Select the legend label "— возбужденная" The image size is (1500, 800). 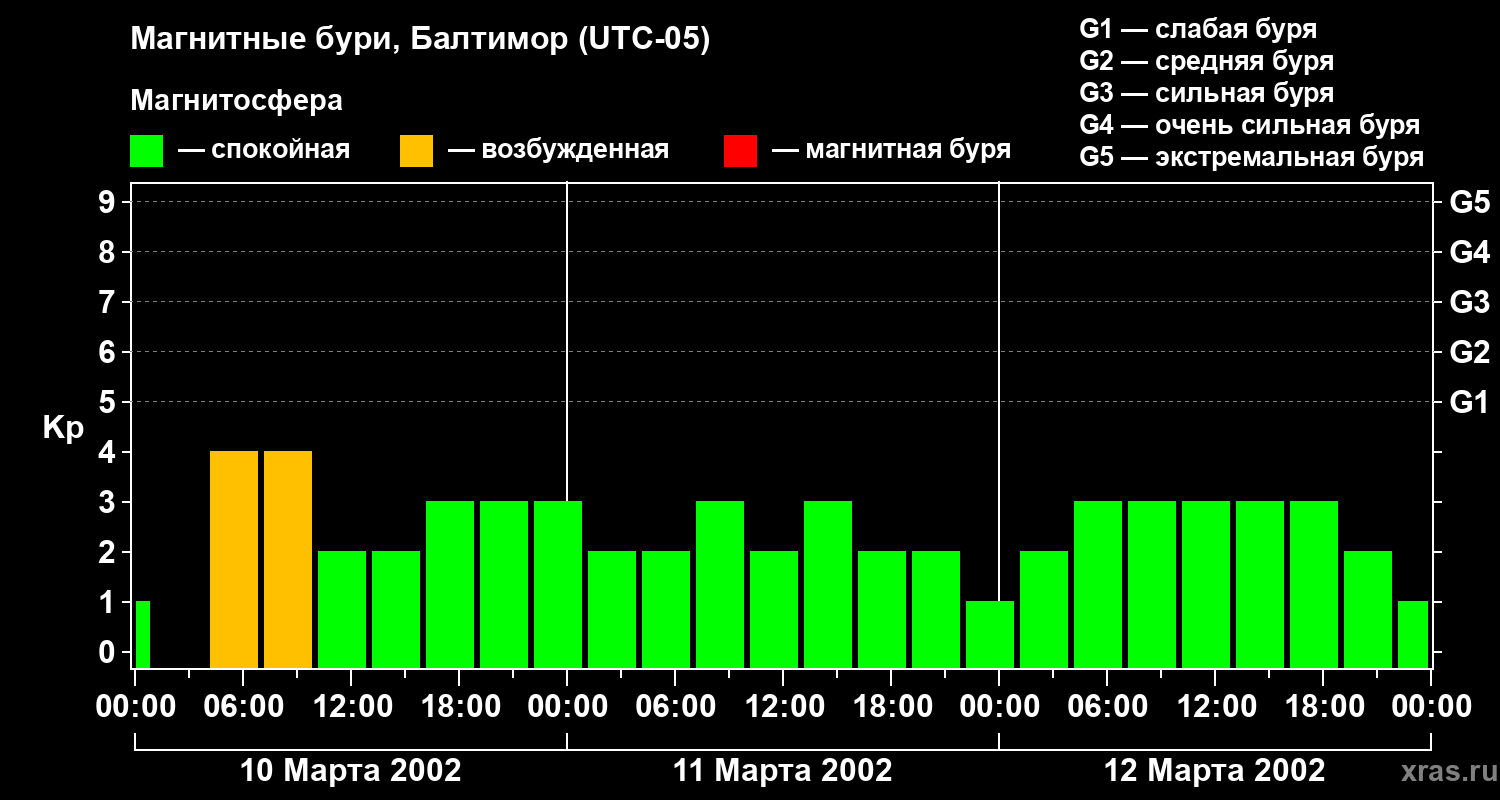[558, 150]
